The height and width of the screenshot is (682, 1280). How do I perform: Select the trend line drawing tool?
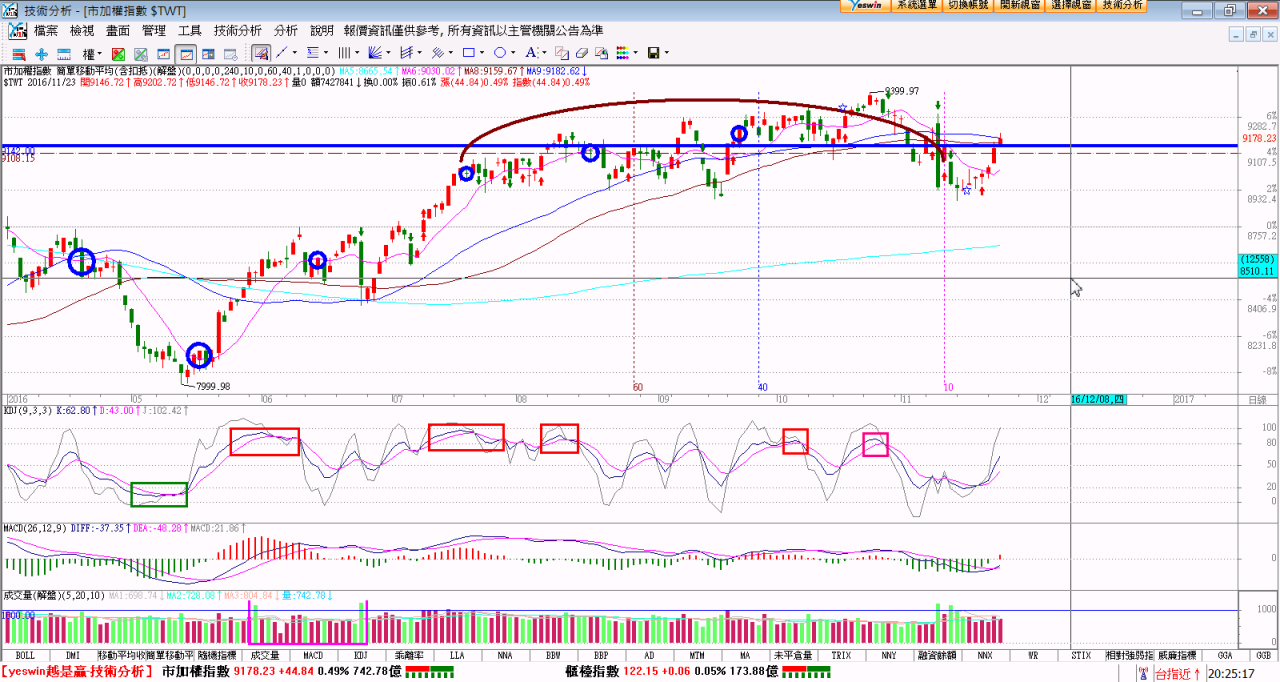coord(281,53)
